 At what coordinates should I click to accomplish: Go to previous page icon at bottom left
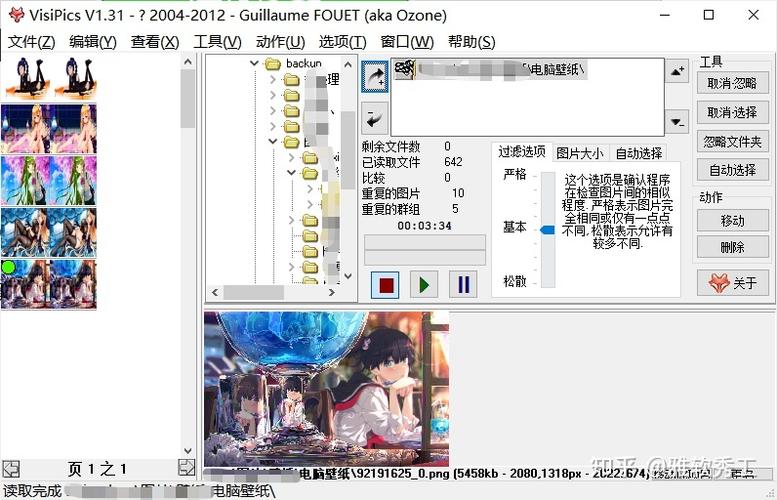[x=11, y=468]
